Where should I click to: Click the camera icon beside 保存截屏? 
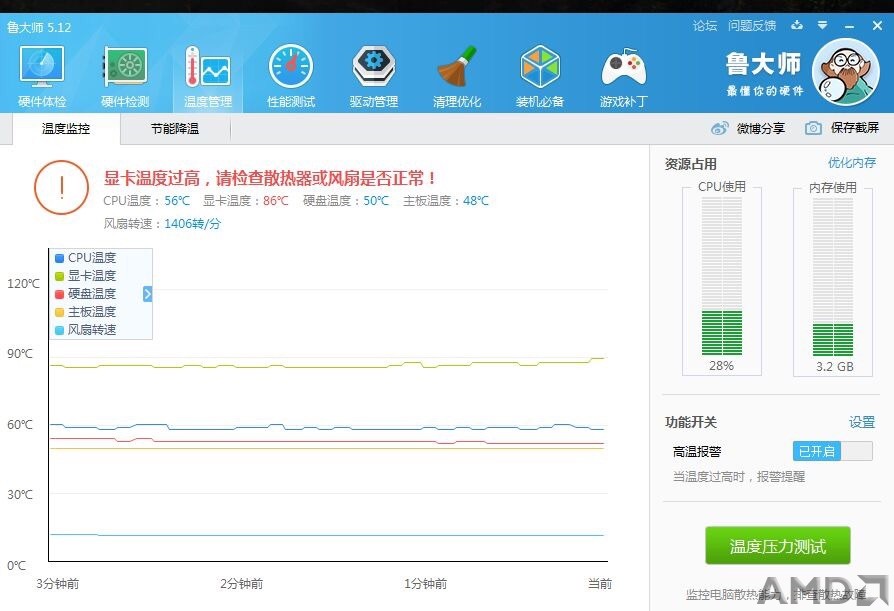click(813, 128)
